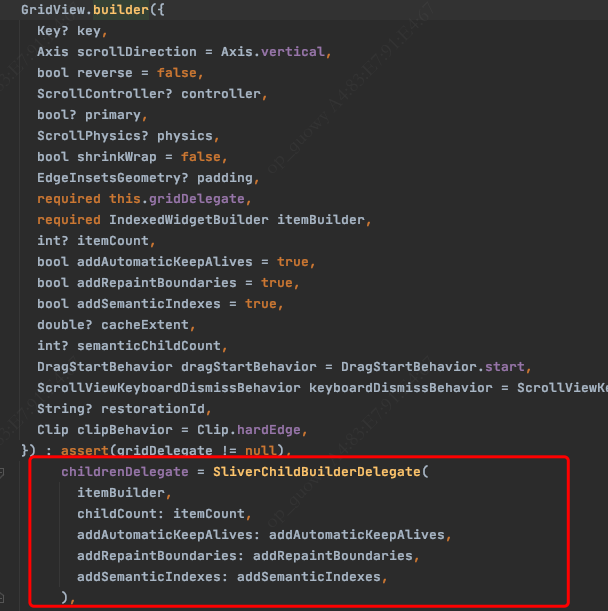Select the "keyboardDismissBehavior" parameter name
Screen dimensions: 608x611
tap(401, 388)
